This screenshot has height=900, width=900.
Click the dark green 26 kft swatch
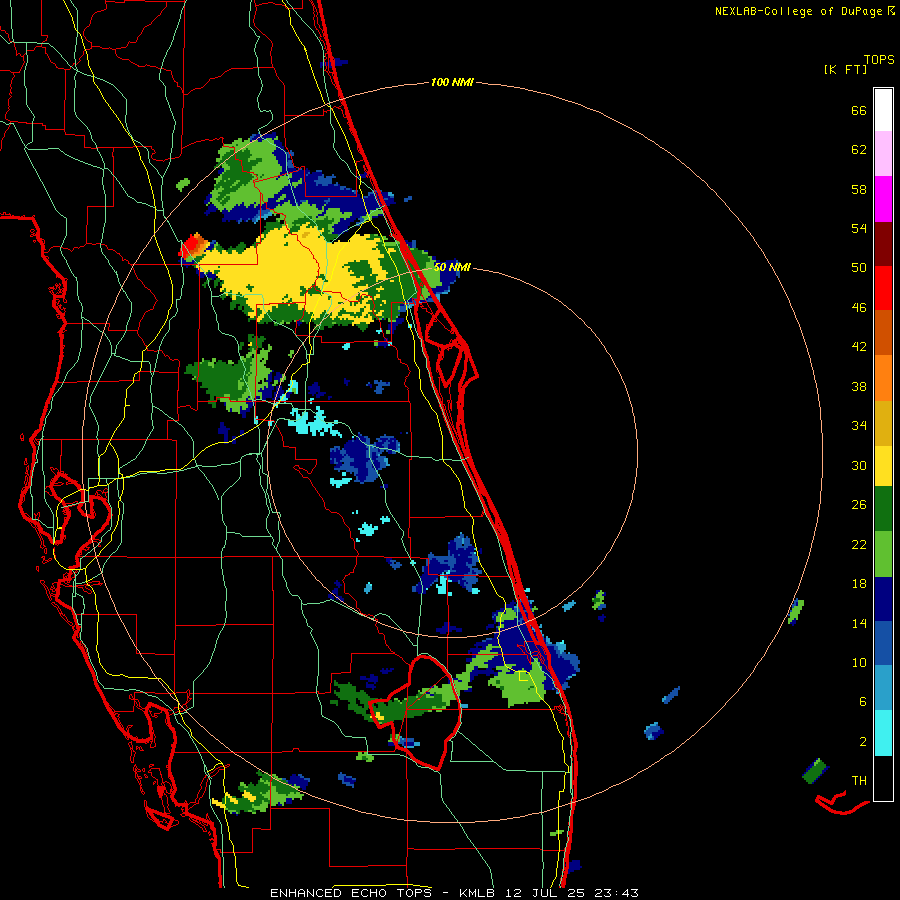point(883,509)
